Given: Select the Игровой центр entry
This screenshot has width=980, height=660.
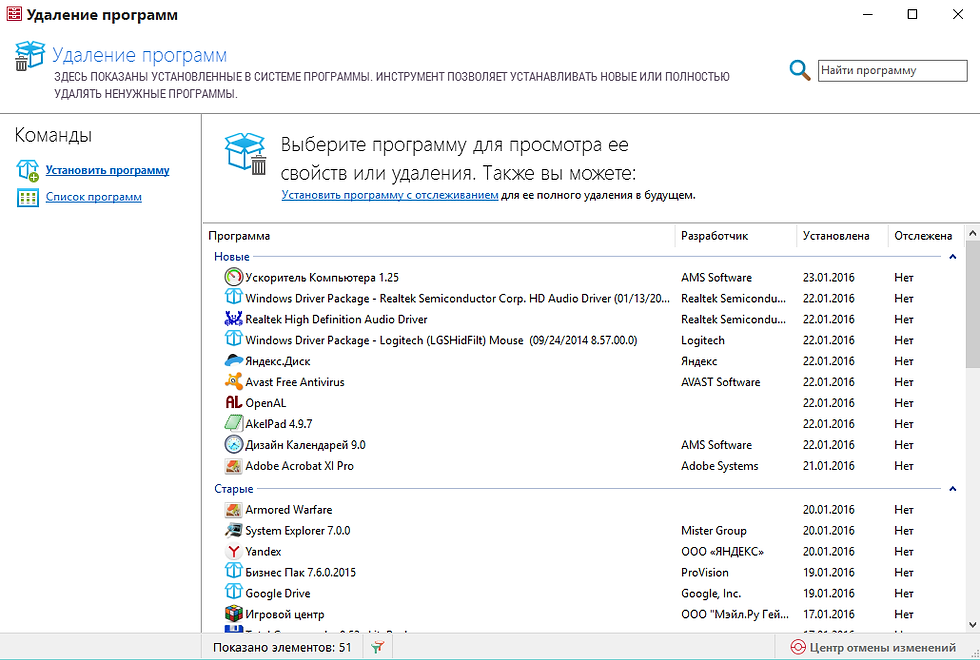Looking at the screenshot, I should tap(584, 614).
